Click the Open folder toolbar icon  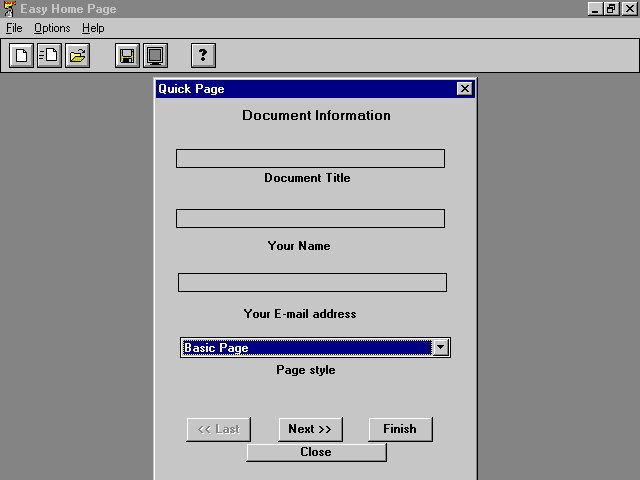77,56
